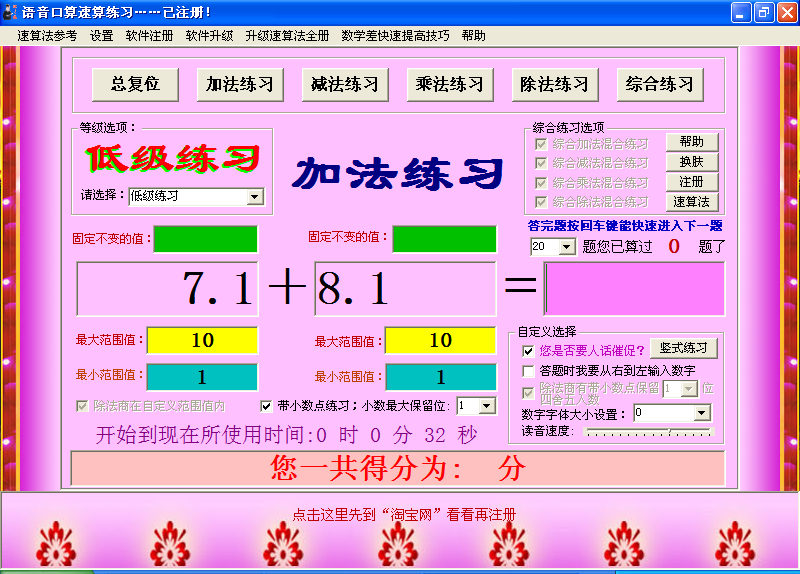
Task: Click the 总复位 reset button
Action: click(x=135, y=84)
